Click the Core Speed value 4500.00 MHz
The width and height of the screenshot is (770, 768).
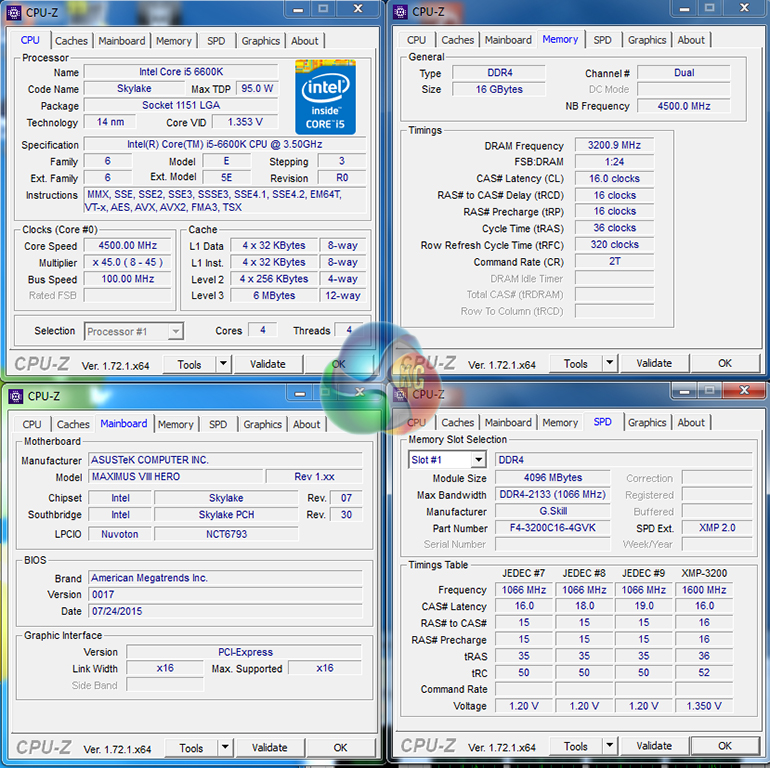[127, 246]
